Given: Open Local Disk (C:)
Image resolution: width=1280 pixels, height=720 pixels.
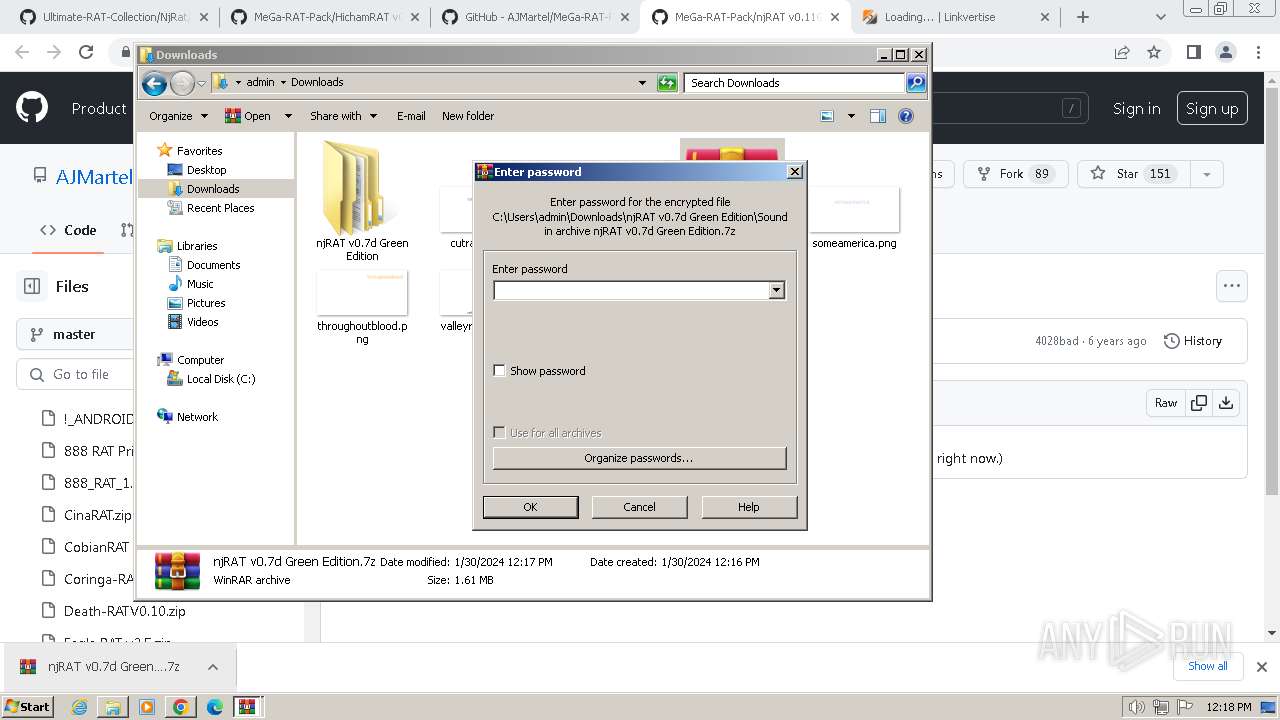Looking at the screenshot, I should click(x=220, y=379).
